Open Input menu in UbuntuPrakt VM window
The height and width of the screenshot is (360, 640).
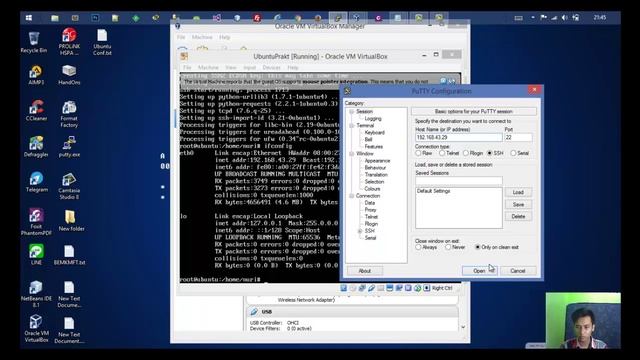[249, 67]
